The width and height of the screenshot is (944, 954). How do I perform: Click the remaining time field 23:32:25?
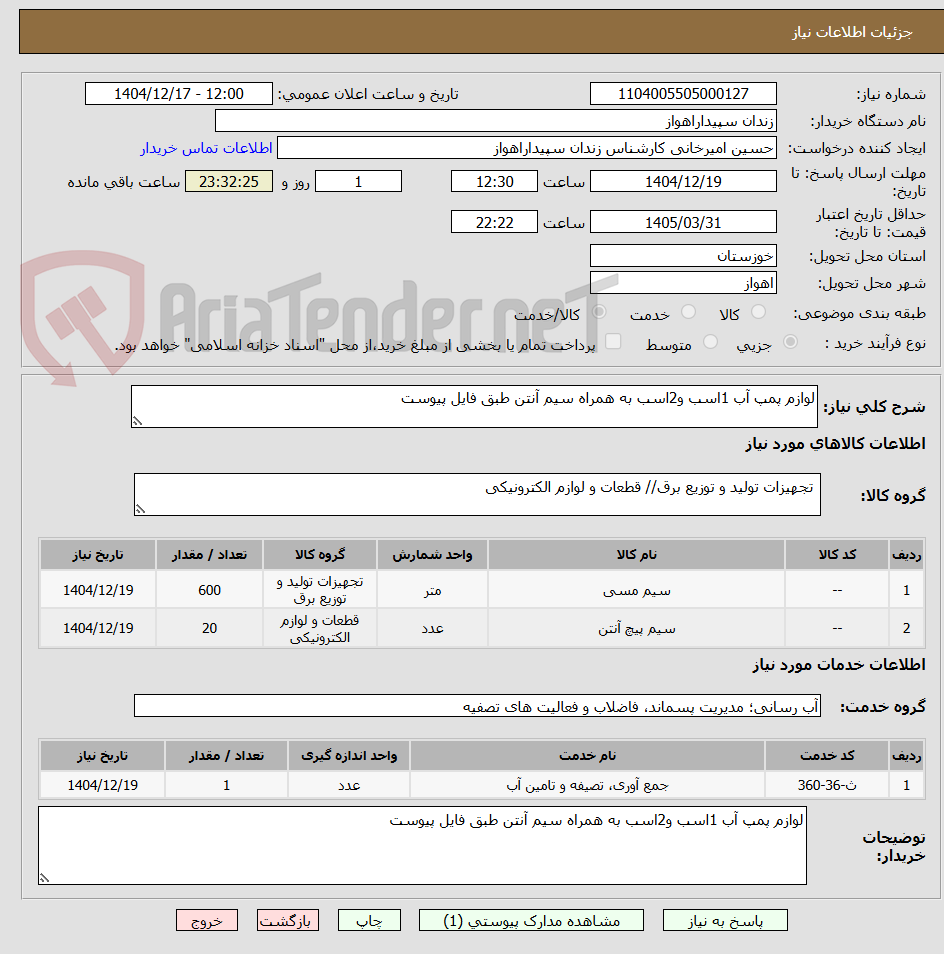pos(229,181)
